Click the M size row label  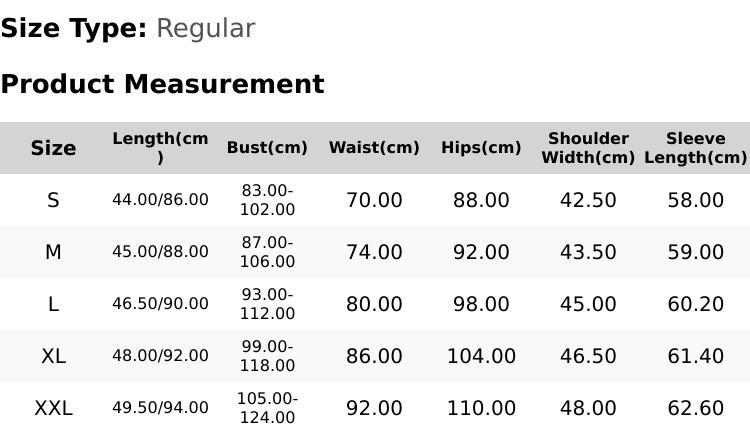coord(53,252)
